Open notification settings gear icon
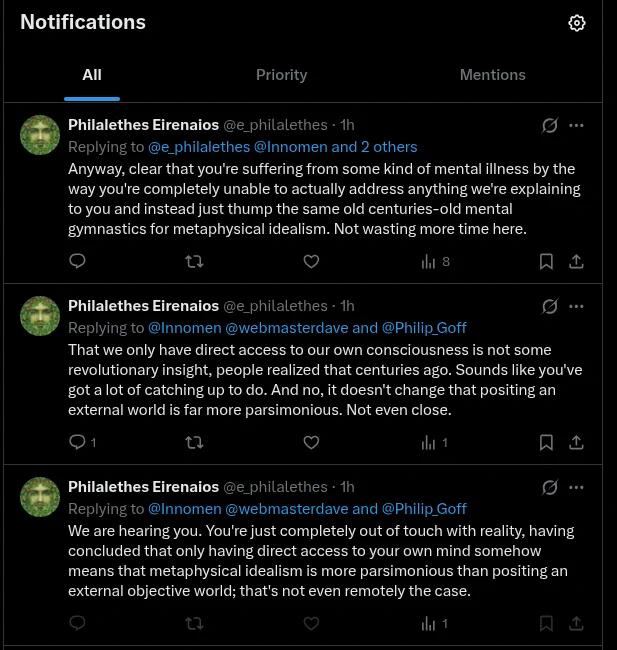Viewport: 617px width, 650px height. (x=577, y=23)
